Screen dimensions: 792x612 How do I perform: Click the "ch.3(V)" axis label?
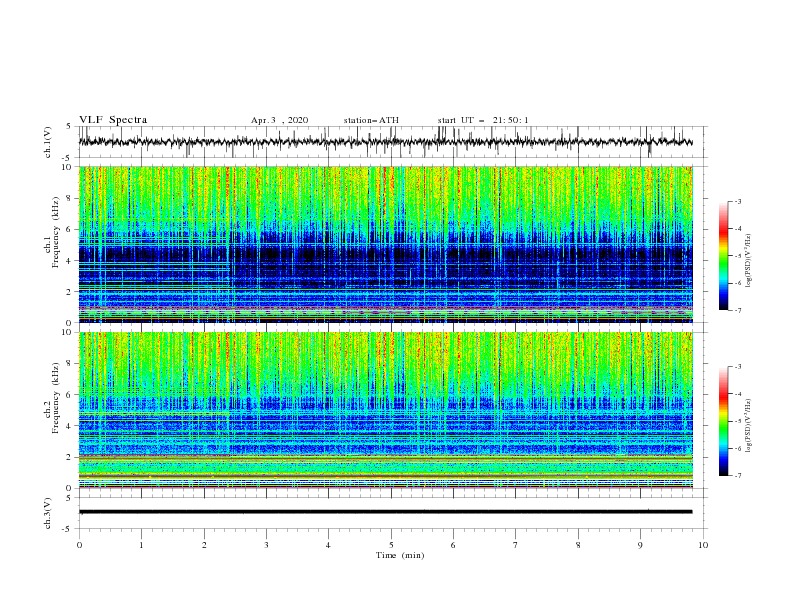[x=48, y=513]
